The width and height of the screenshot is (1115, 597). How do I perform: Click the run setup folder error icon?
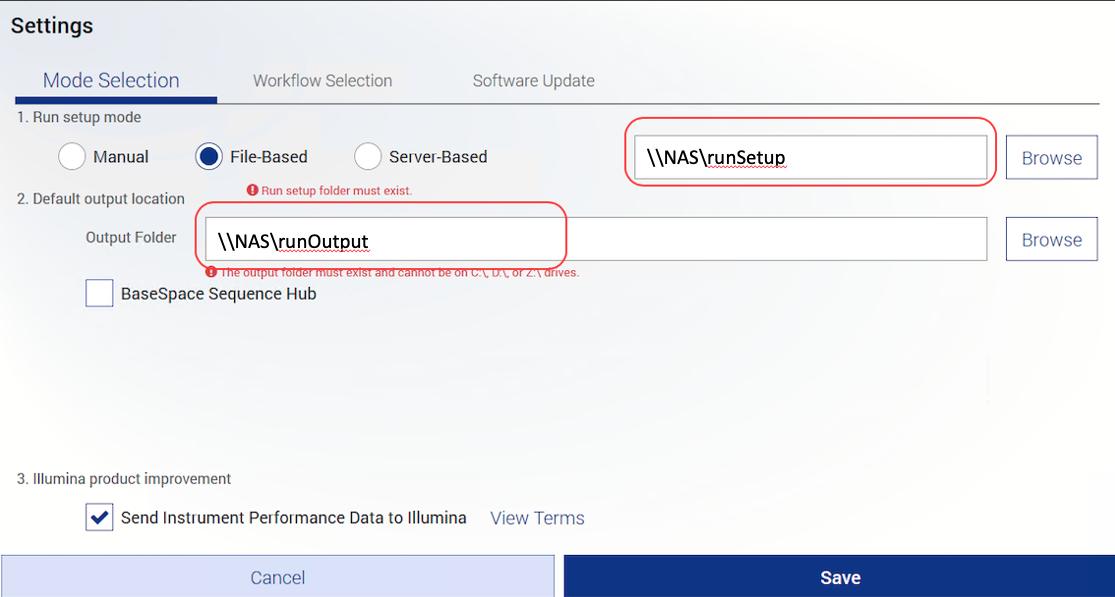[252, 190]
